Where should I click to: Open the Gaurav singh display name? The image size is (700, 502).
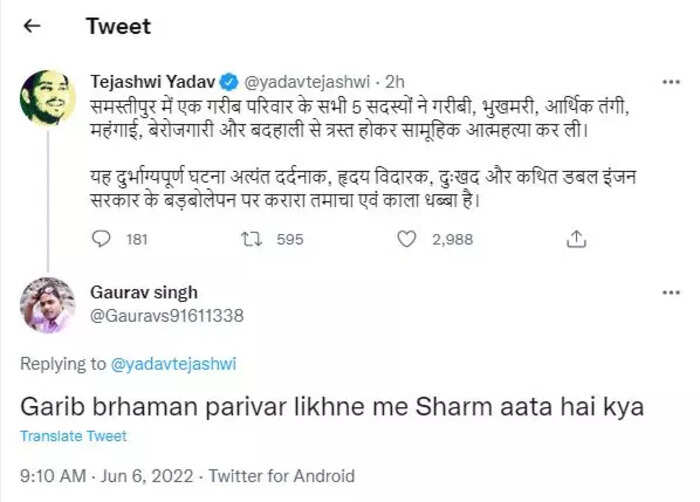pos(144,293)
